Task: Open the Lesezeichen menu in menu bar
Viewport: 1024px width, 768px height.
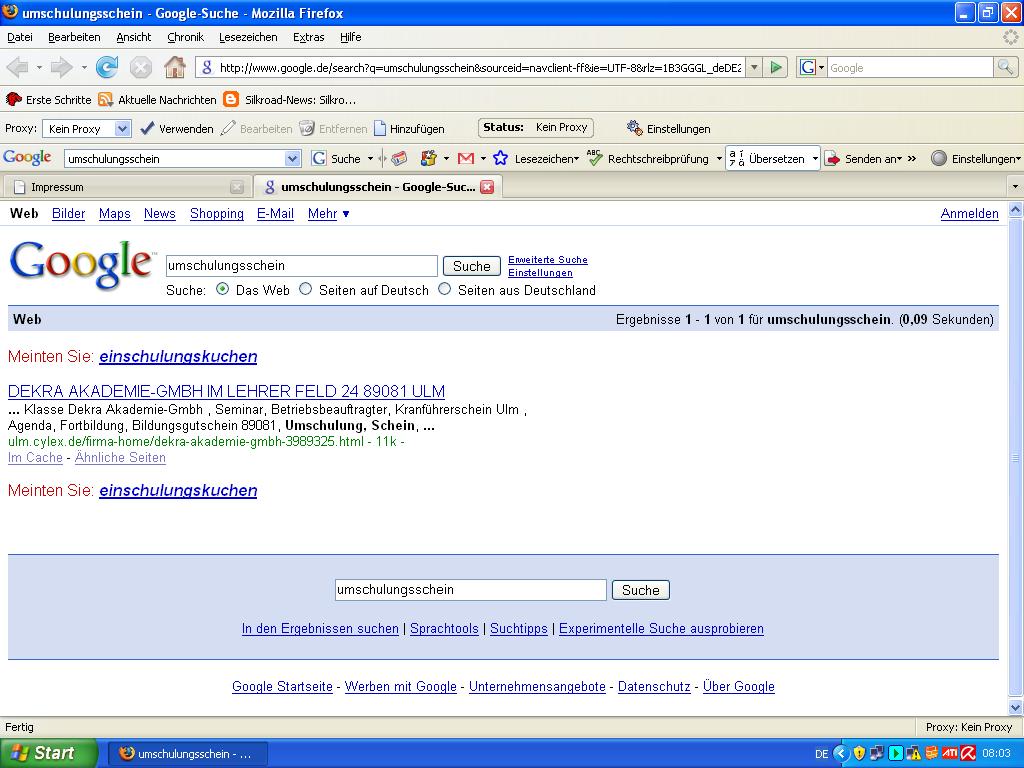Action: coord(248,37)
